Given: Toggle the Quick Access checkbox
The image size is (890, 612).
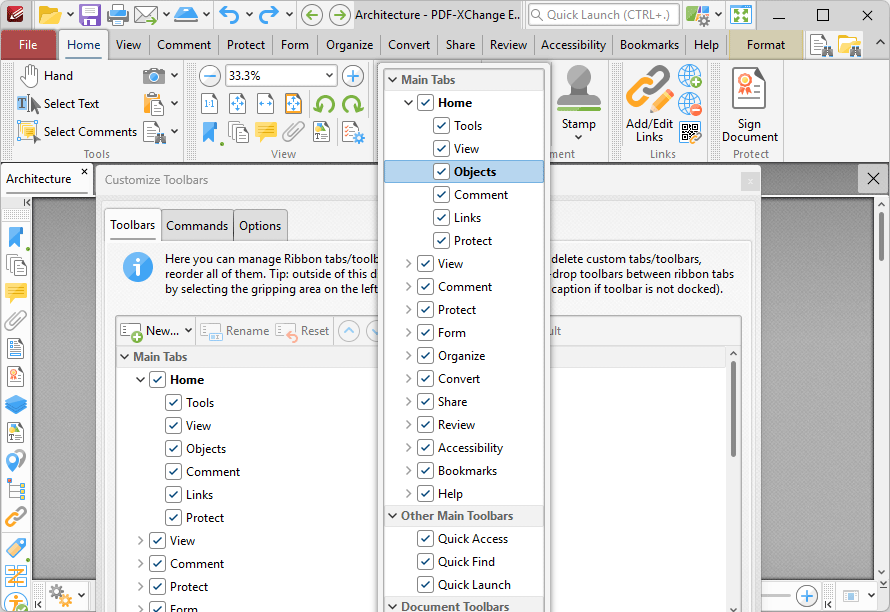Looking at the screenshot, I should 425,538.
